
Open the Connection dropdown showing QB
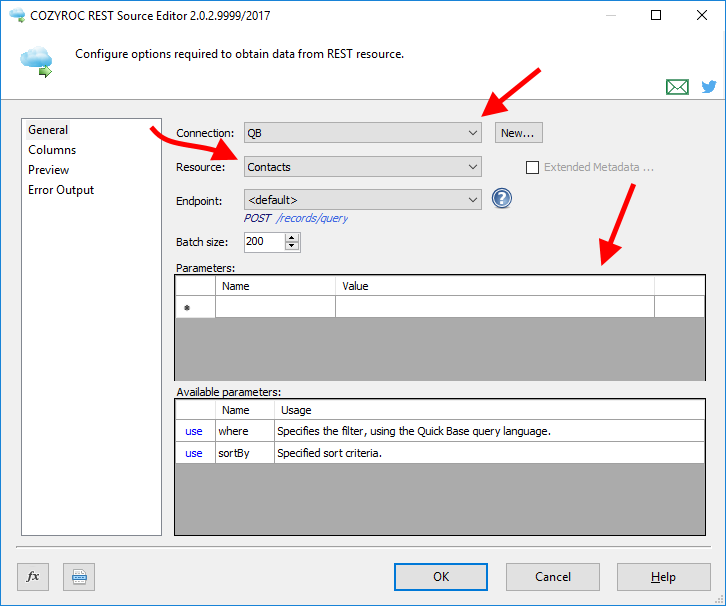[x=363, y=133]
